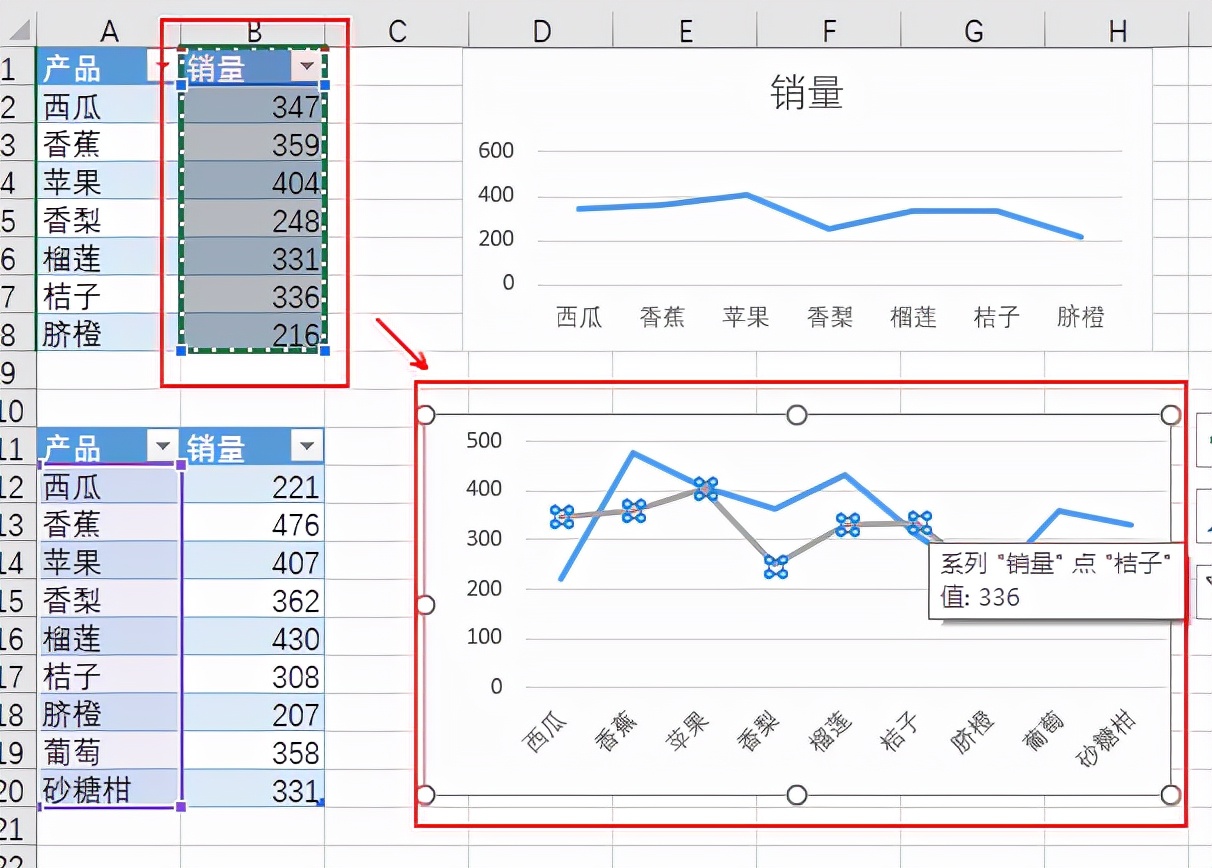Image resolution: width=1212 pixels, height=868 pixels.
Task: Click the gray series data marker above 榴莲
Action: (848, 525)
